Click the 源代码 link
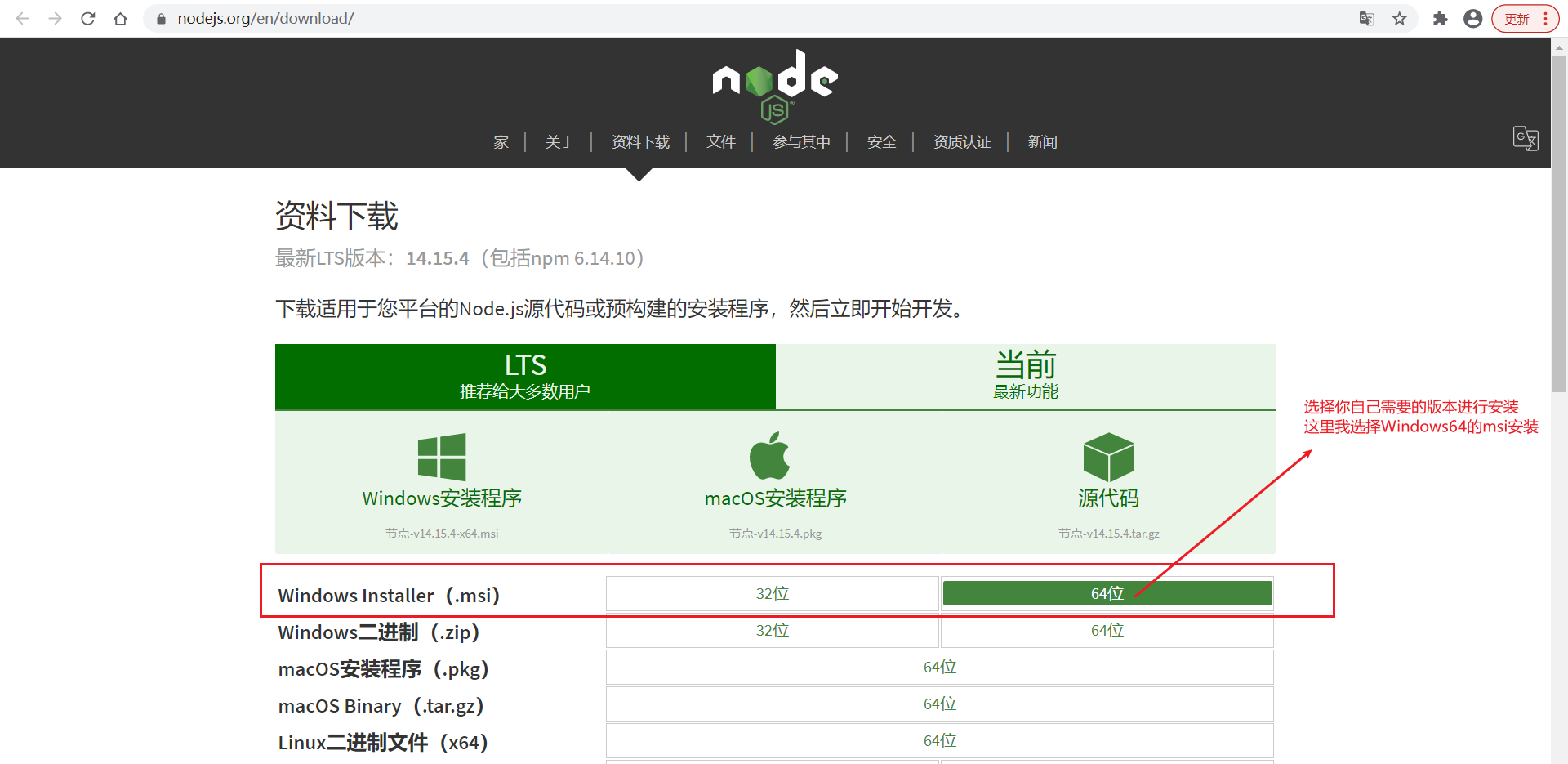Viewport: 1568px width, 764px height. click(x=1108, y=498)
